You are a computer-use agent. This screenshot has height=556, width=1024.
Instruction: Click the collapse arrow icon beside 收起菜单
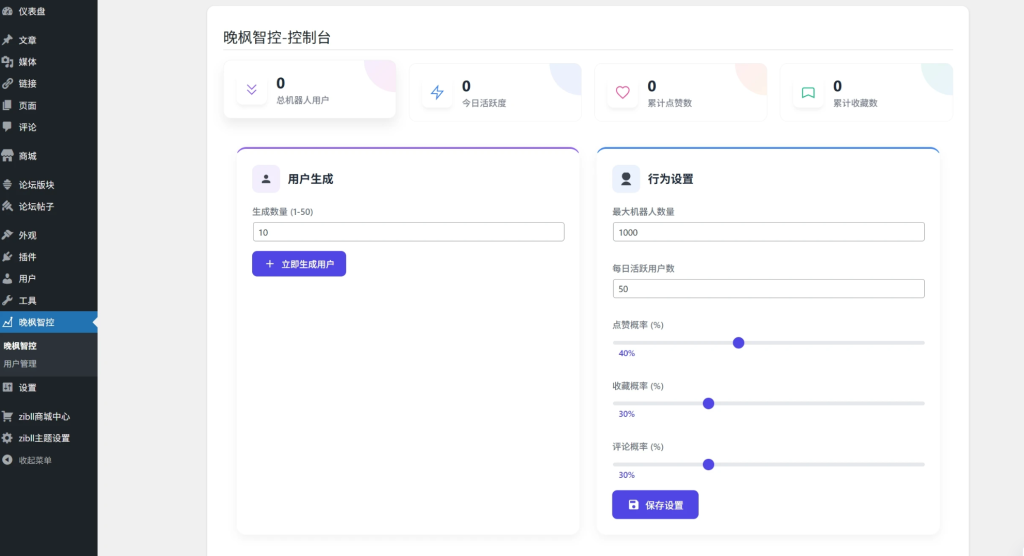pos(7,460)
